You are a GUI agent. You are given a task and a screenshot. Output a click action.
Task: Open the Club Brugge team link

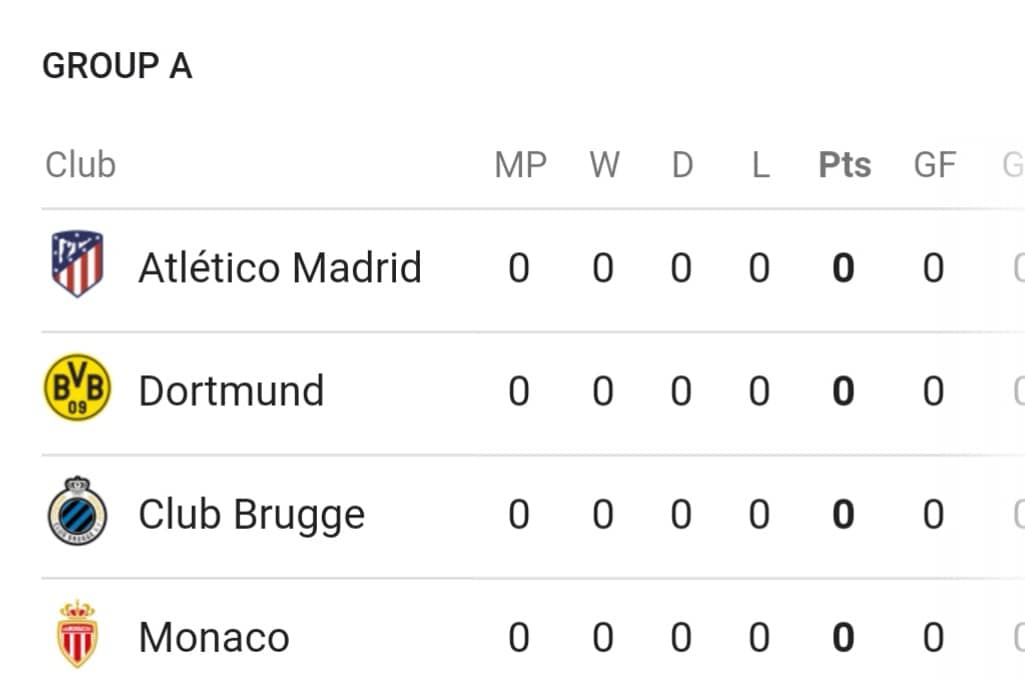(x=252, y=514)
